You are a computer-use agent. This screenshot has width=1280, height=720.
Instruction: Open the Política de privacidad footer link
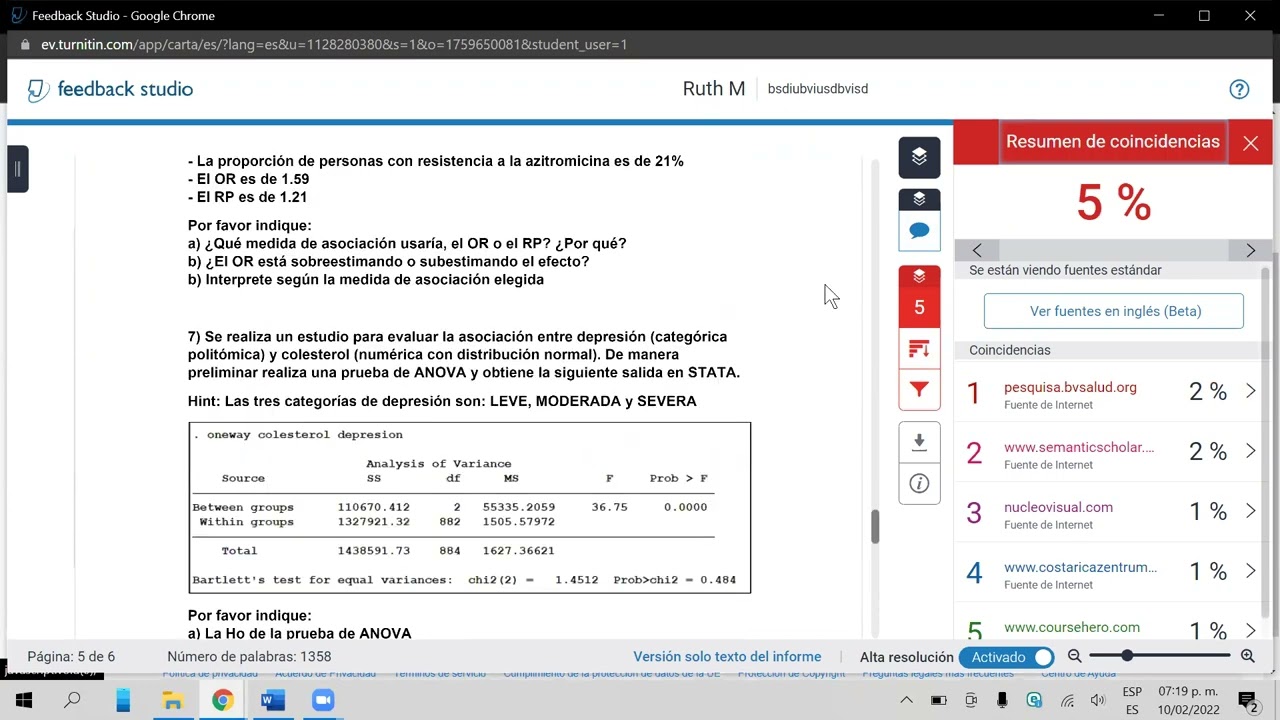[209, 674]
